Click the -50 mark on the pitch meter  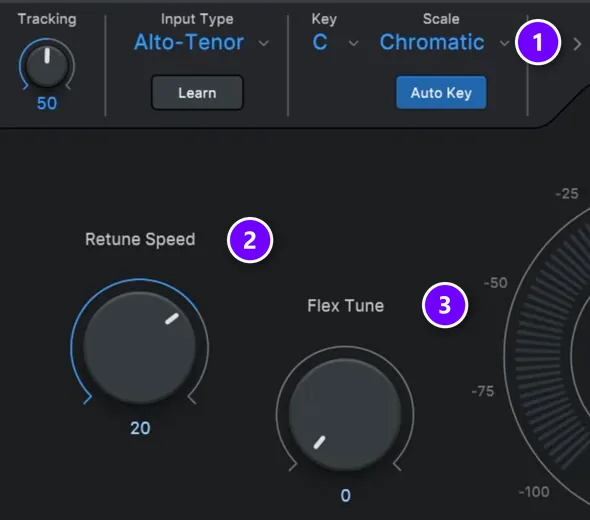pos(496,283)
